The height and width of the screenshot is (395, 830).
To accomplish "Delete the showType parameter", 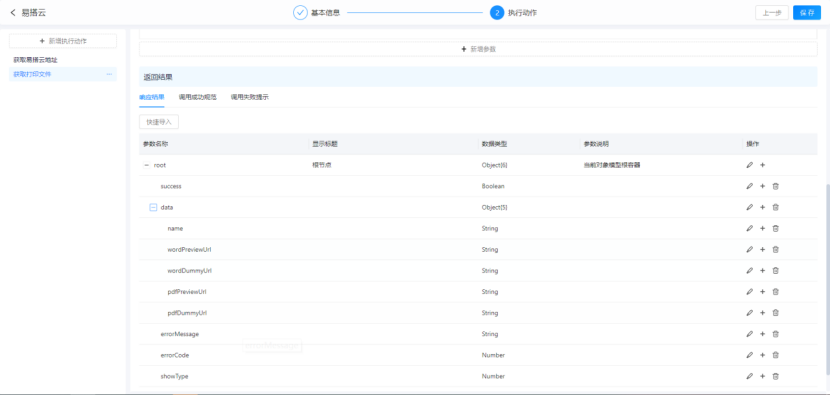I will pos(775,376).
